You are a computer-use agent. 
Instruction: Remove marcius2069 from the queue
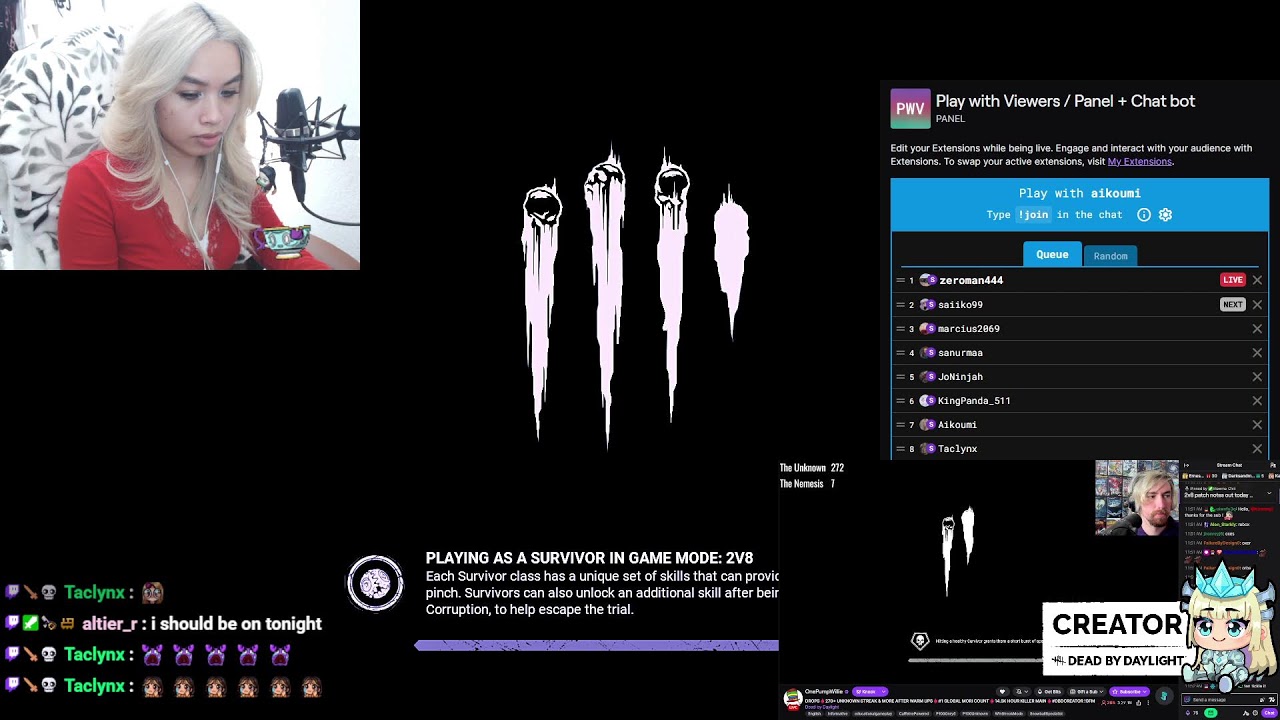click(x=1257, y=328)
